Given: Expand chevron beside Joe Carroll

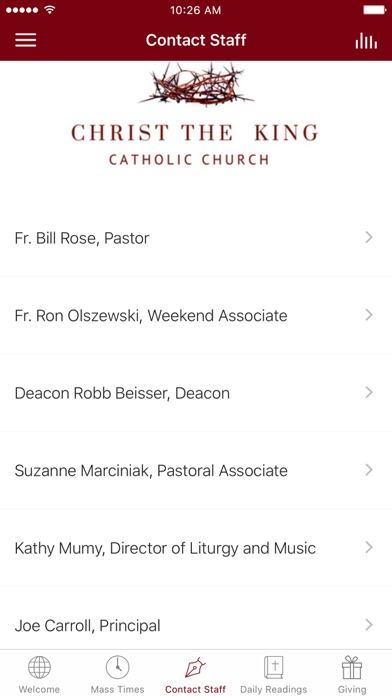Looking at the screenshot, I should [369, 625].
